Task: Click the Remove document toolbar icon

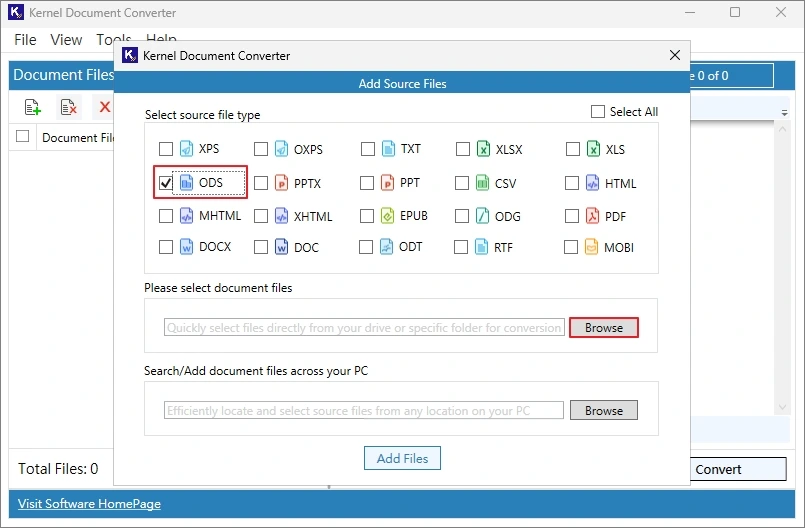Action: pos(68,107)
